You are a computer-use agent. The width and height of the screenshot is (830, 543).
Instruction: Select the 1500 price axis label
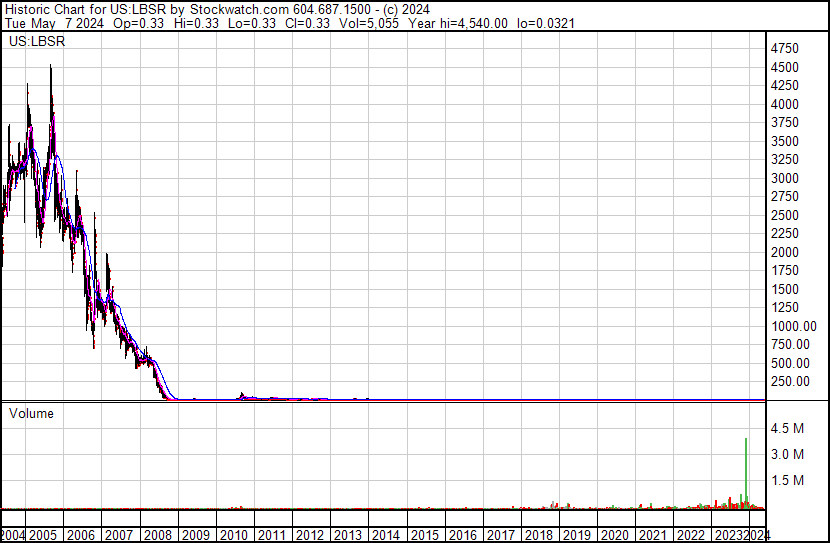[x=784, y=289]
